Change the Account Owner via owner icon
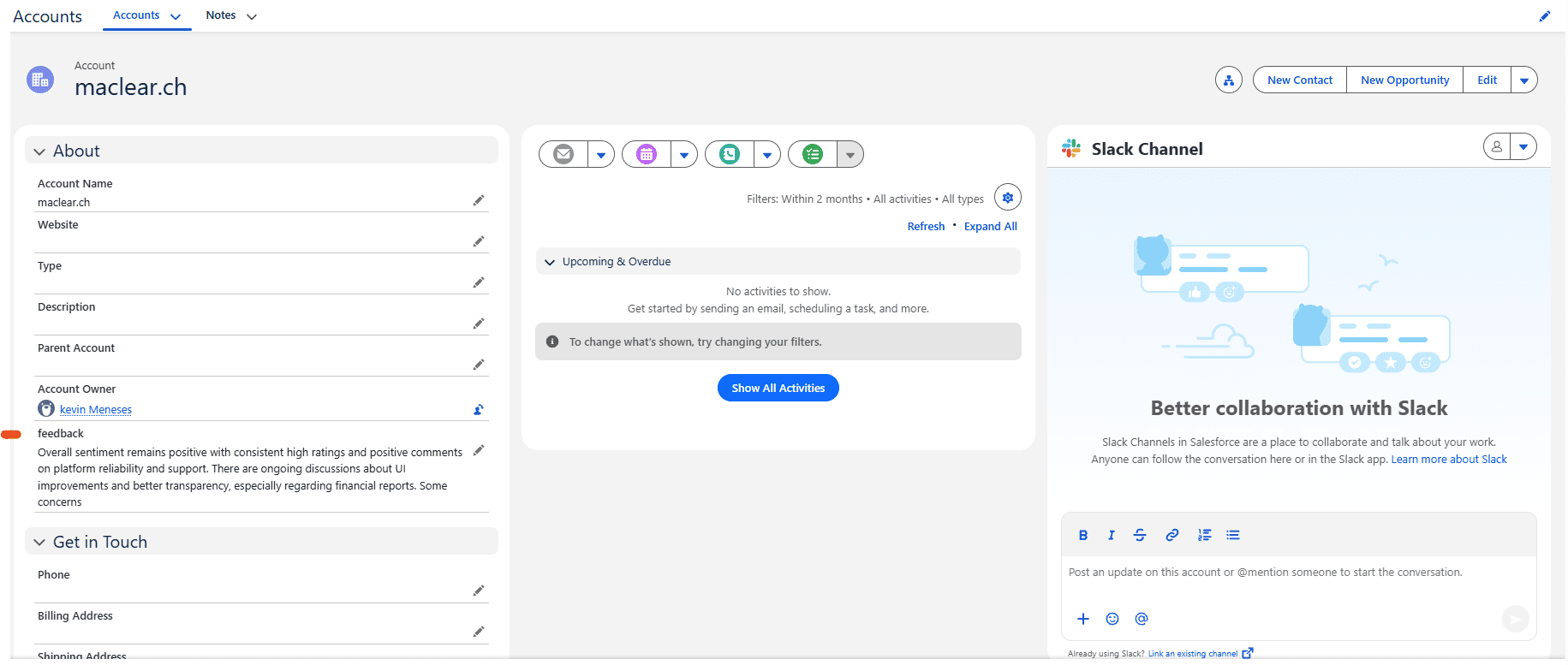Viewport: 1568px width, 665px height. tap(479, 409)
